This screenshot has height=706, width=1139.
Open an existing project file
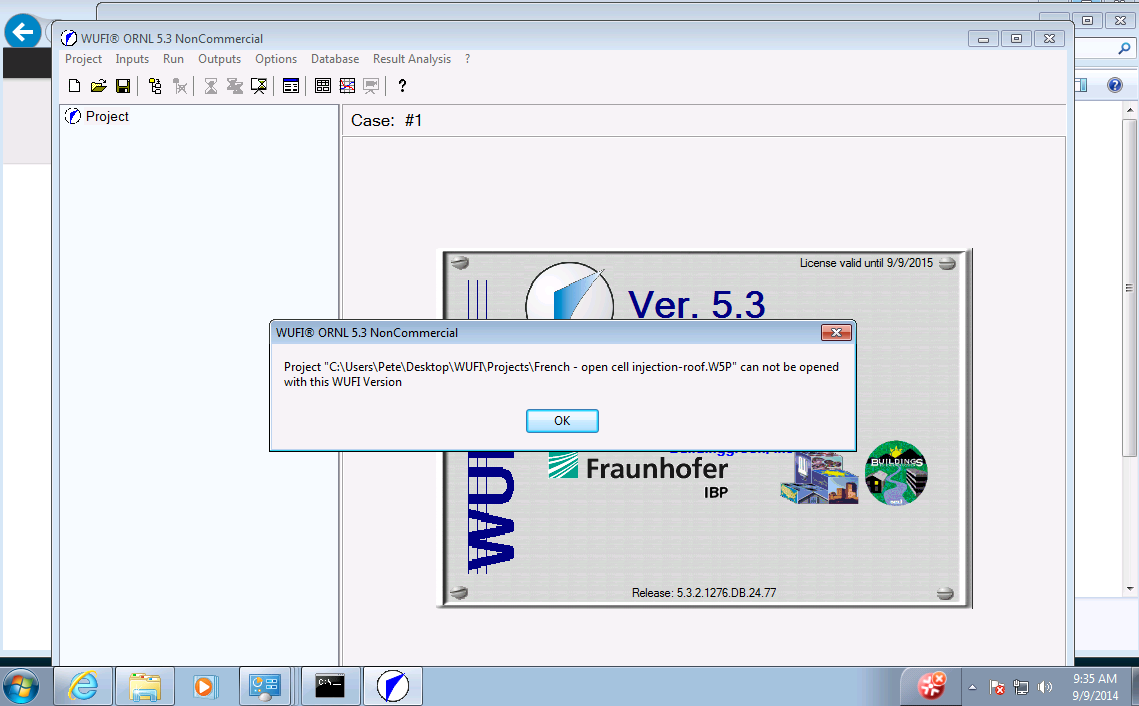pyautogui.click(x=98, y=85)
